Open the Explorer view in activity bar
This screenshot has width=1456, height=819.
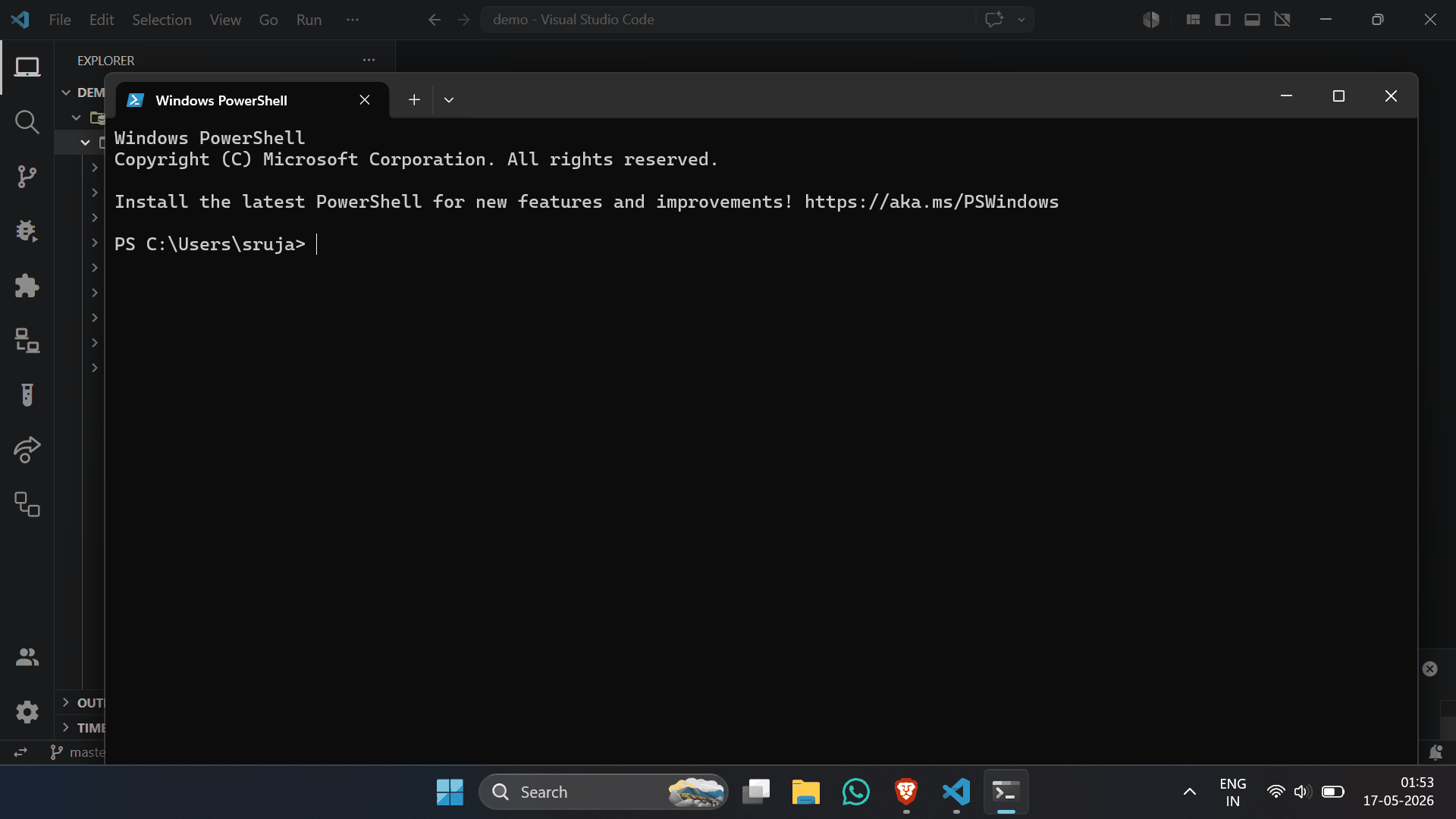click(27, 67)
